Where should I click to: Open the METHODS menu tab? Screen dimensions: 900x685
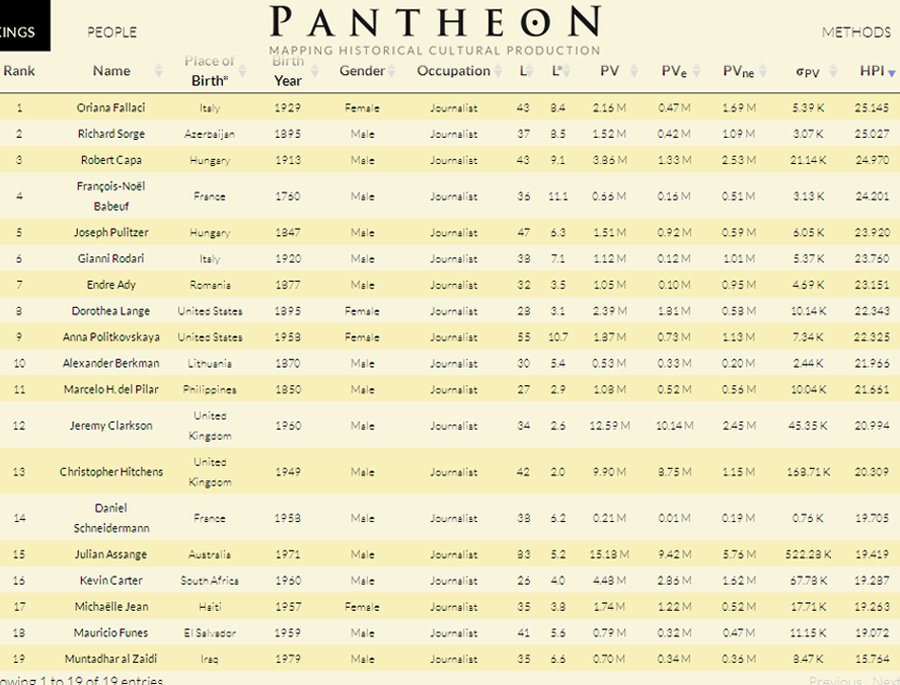[x=856, y=32]
